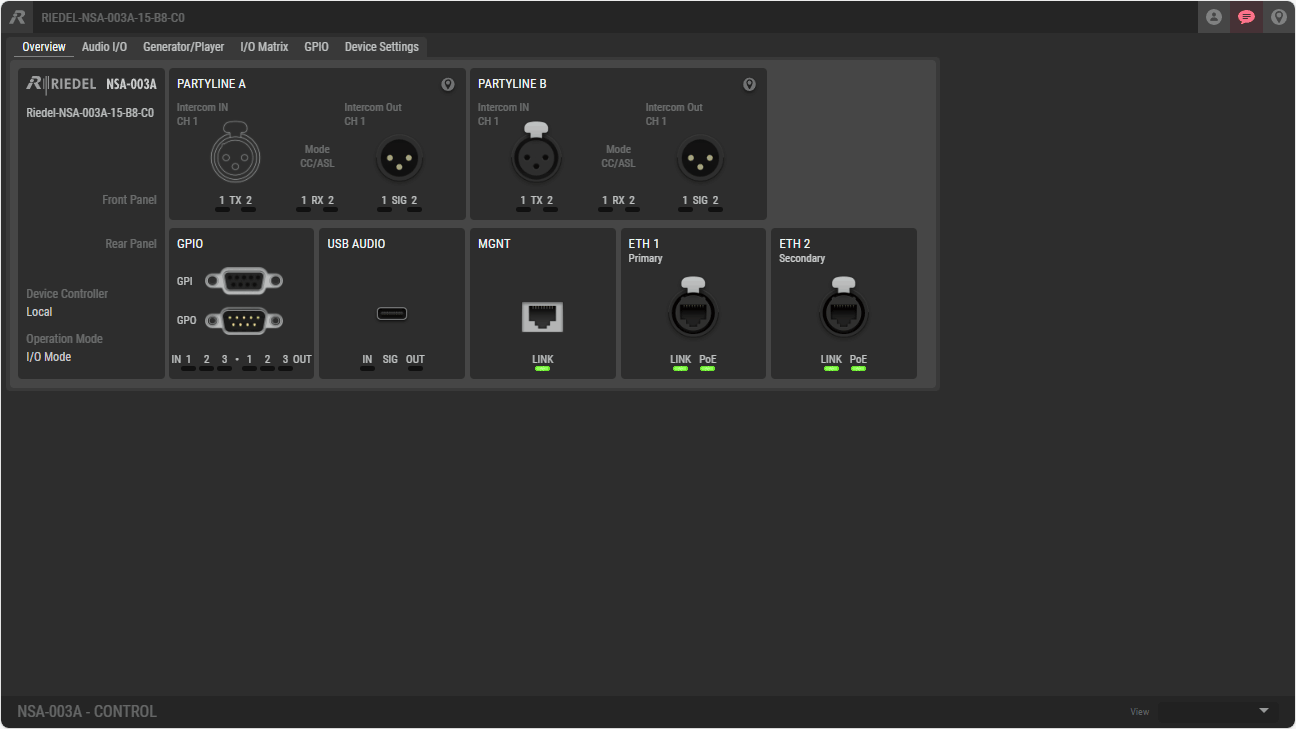Image resolution: width=1296 pixels, height=729 pixels.
Task: Click the Device Controller label
Action: [x=67, y=294]
